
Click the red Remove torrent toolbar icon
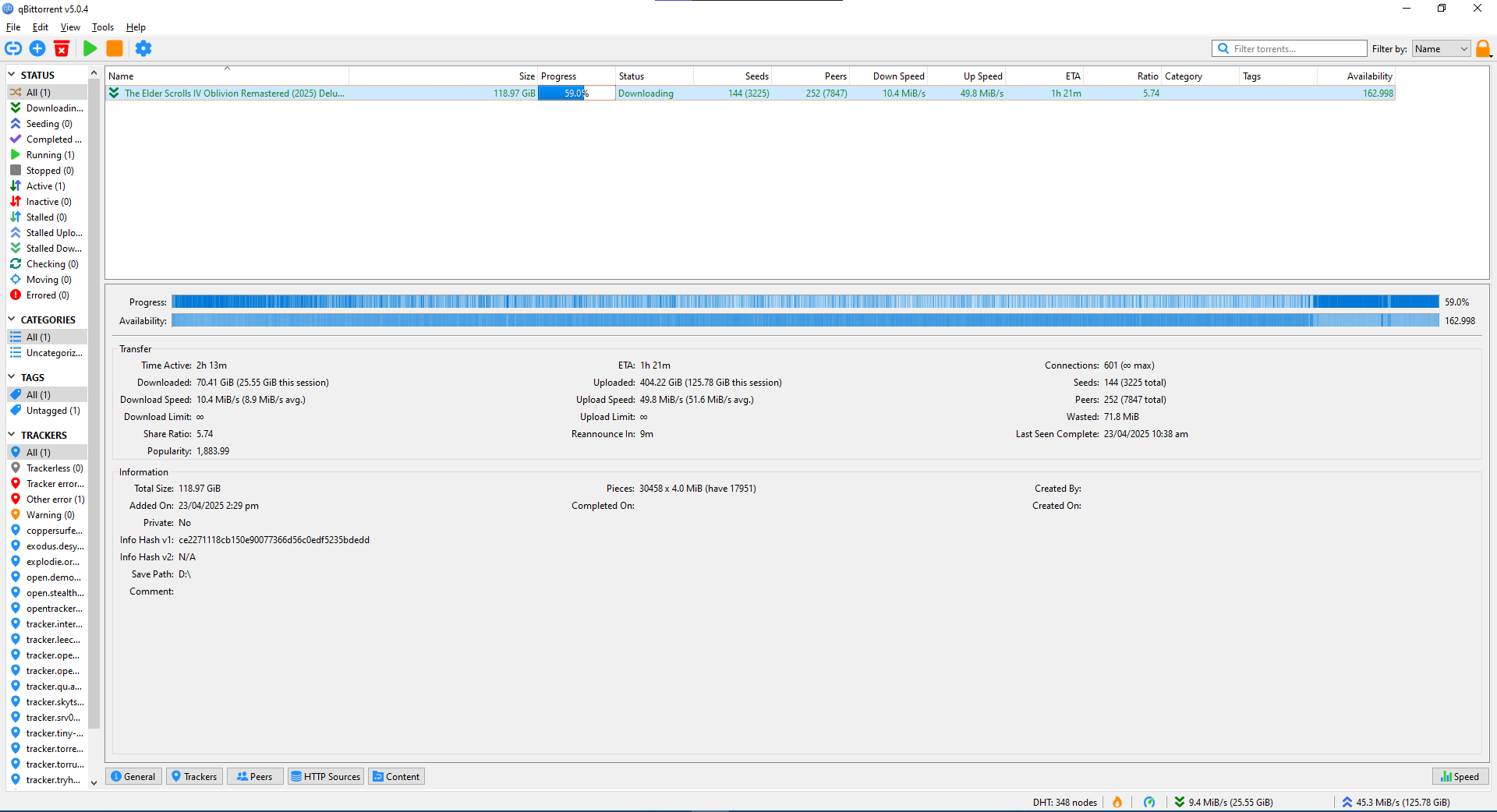click(x=62, y=48)
